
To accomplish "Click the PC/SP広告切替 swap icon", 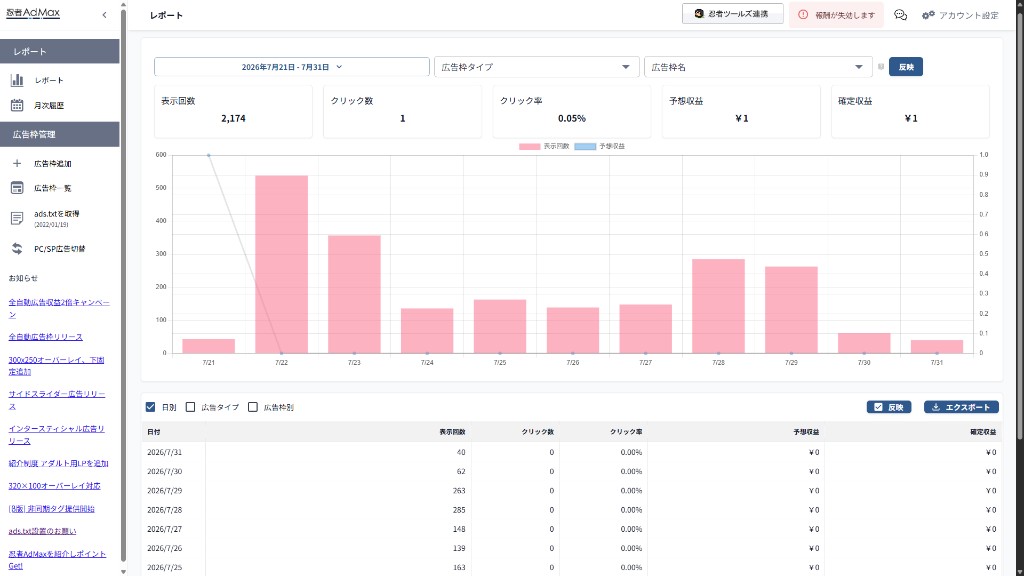I will coord(17,249).
